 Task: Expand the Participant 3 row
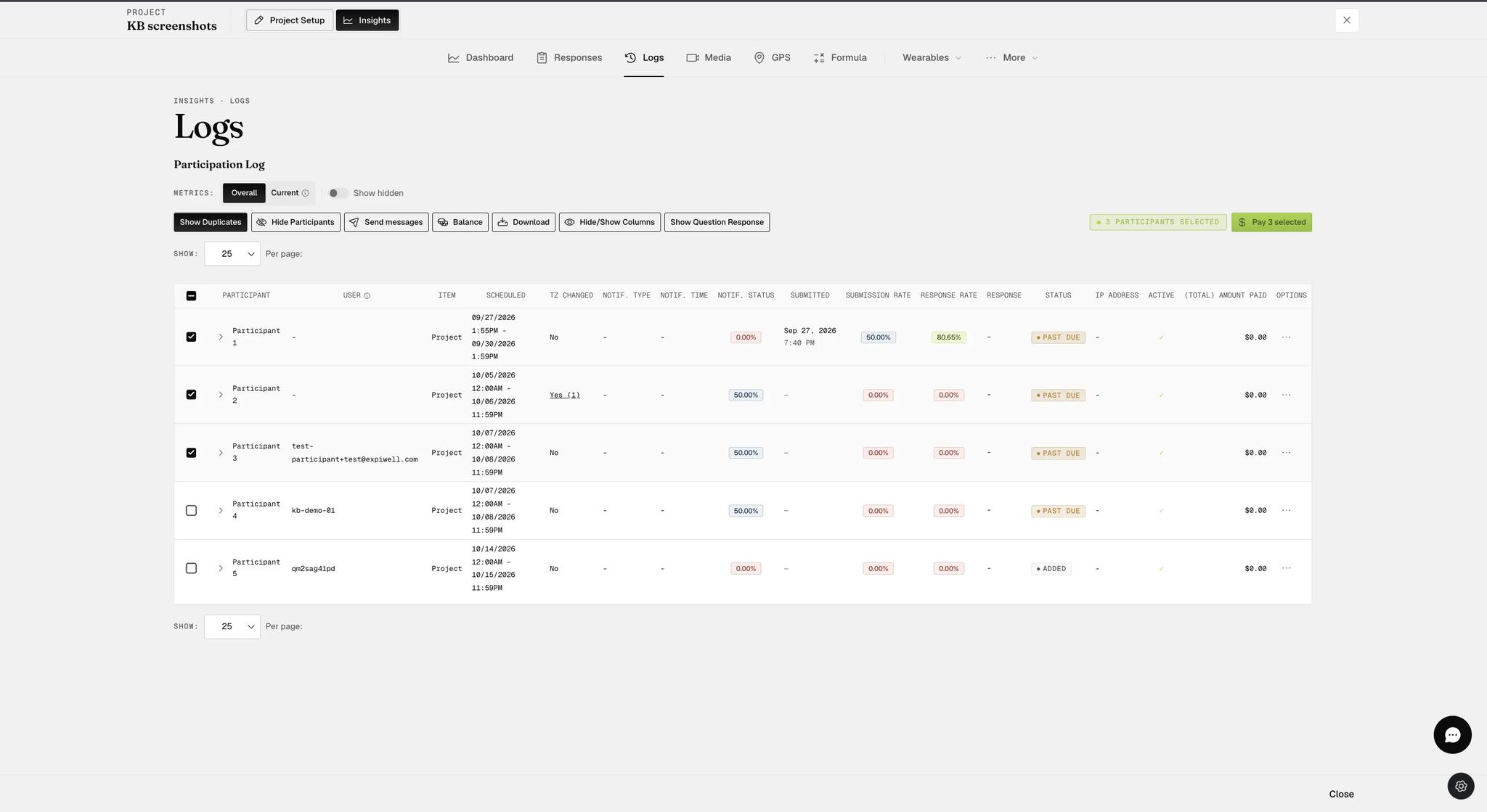(221, 452)
